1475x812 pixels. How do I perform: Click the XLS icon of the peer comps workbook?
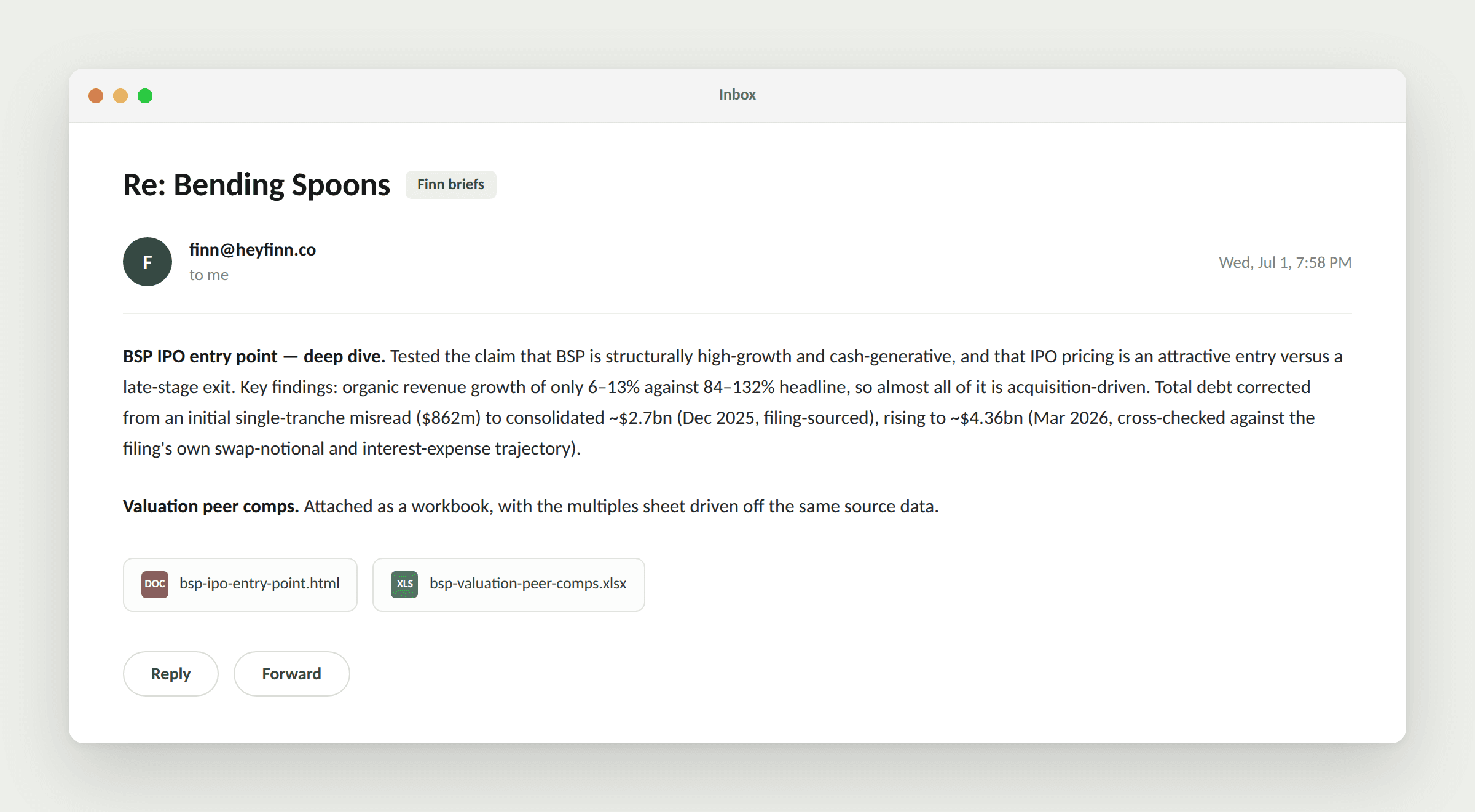[404, 584]
